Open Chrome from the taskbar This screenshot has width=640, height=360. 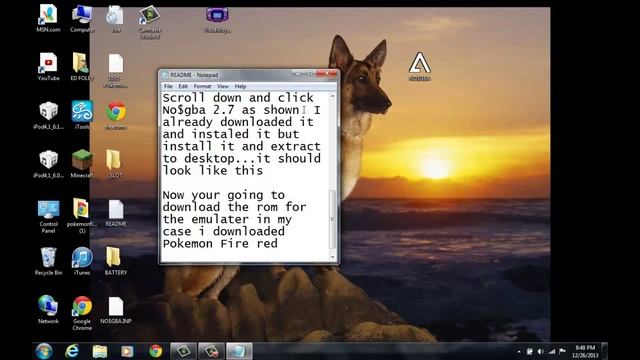point(155,351)
